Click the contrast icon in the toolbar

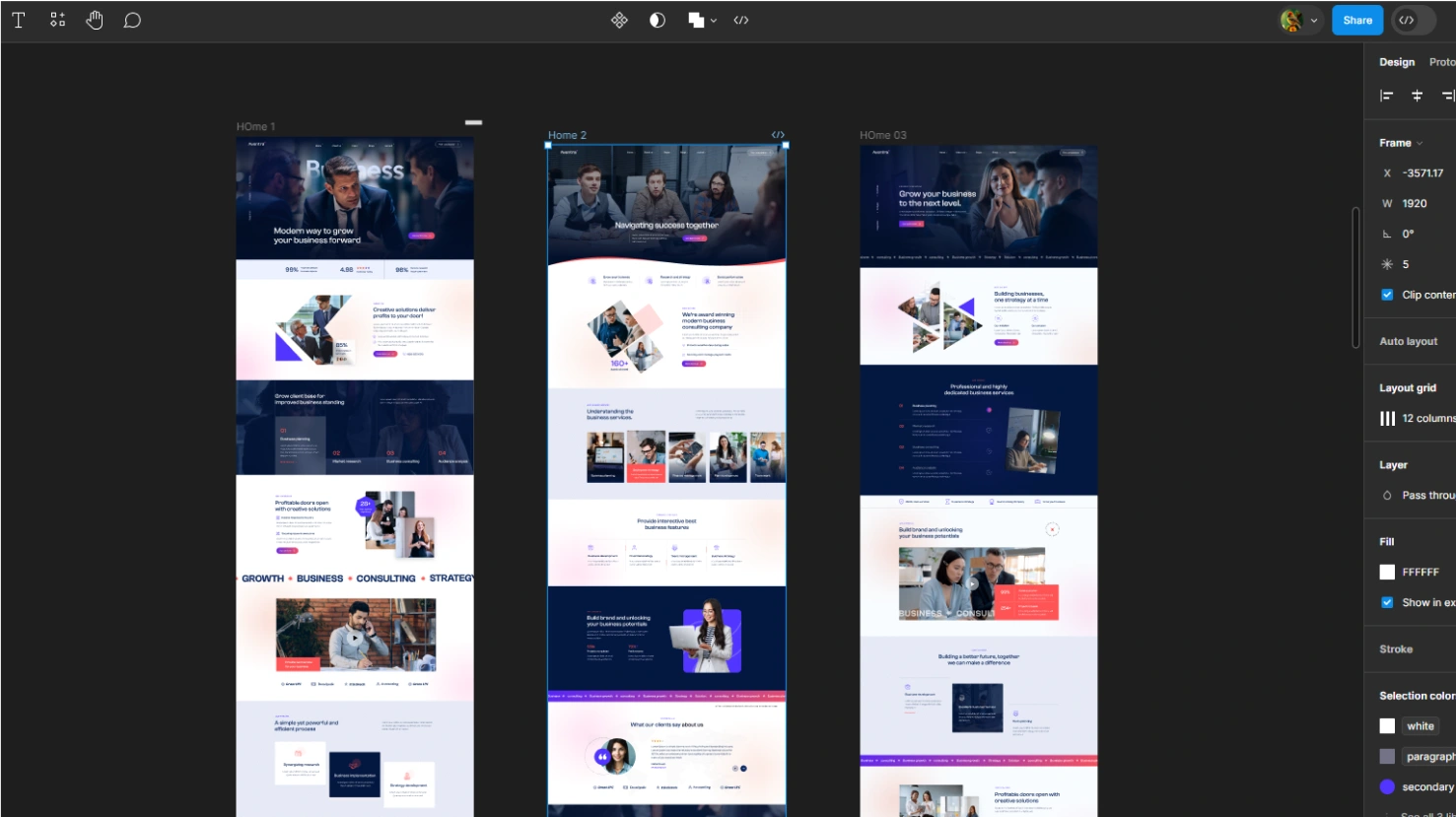pos(657,20)
